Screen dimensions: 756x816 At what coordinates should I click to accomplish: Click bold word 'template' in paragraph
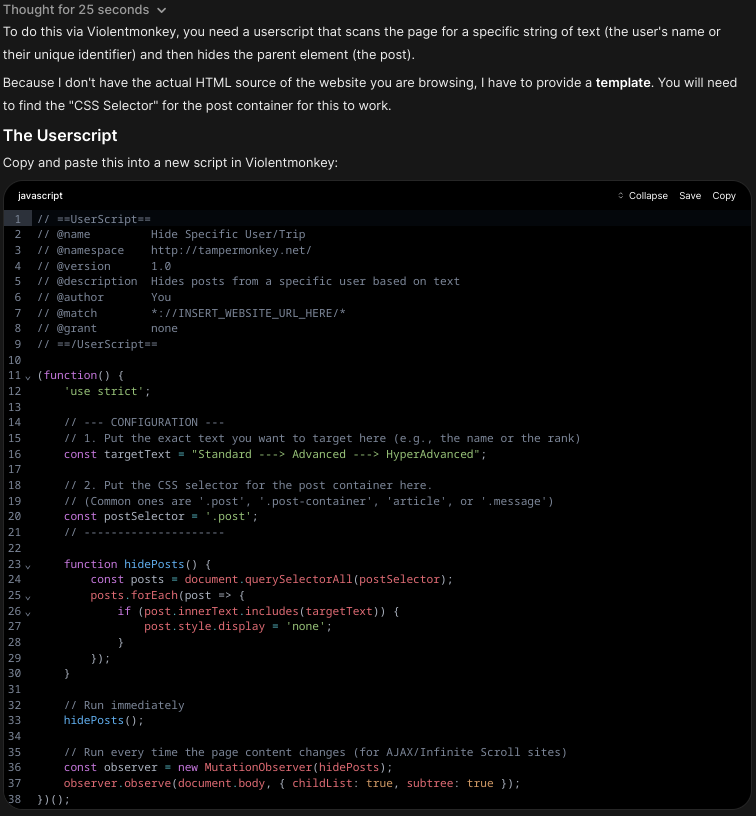(x=623, y=83)
